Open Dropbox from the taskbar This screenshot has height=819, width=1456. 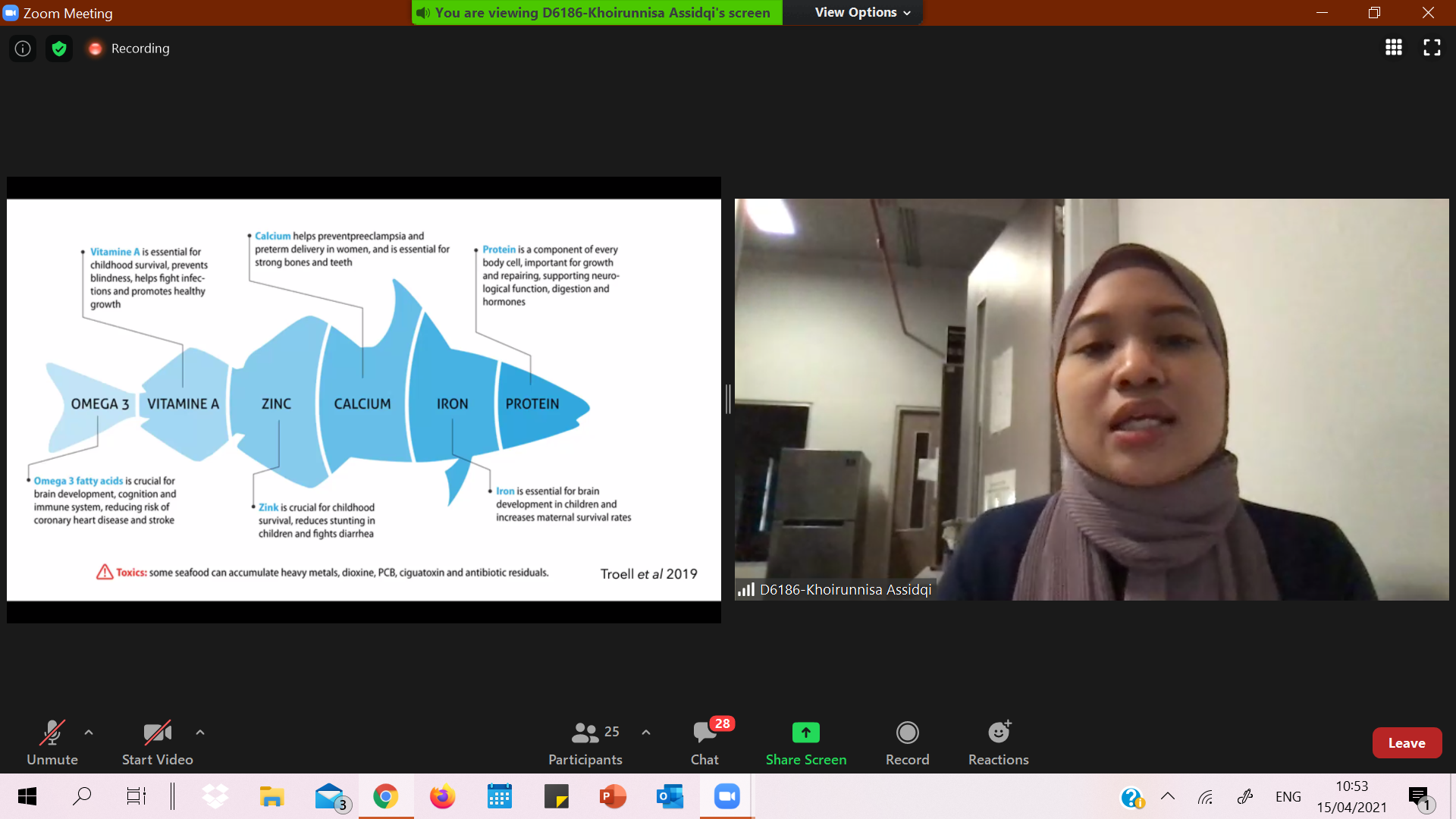pyautogui.click(x=215, y=796)
